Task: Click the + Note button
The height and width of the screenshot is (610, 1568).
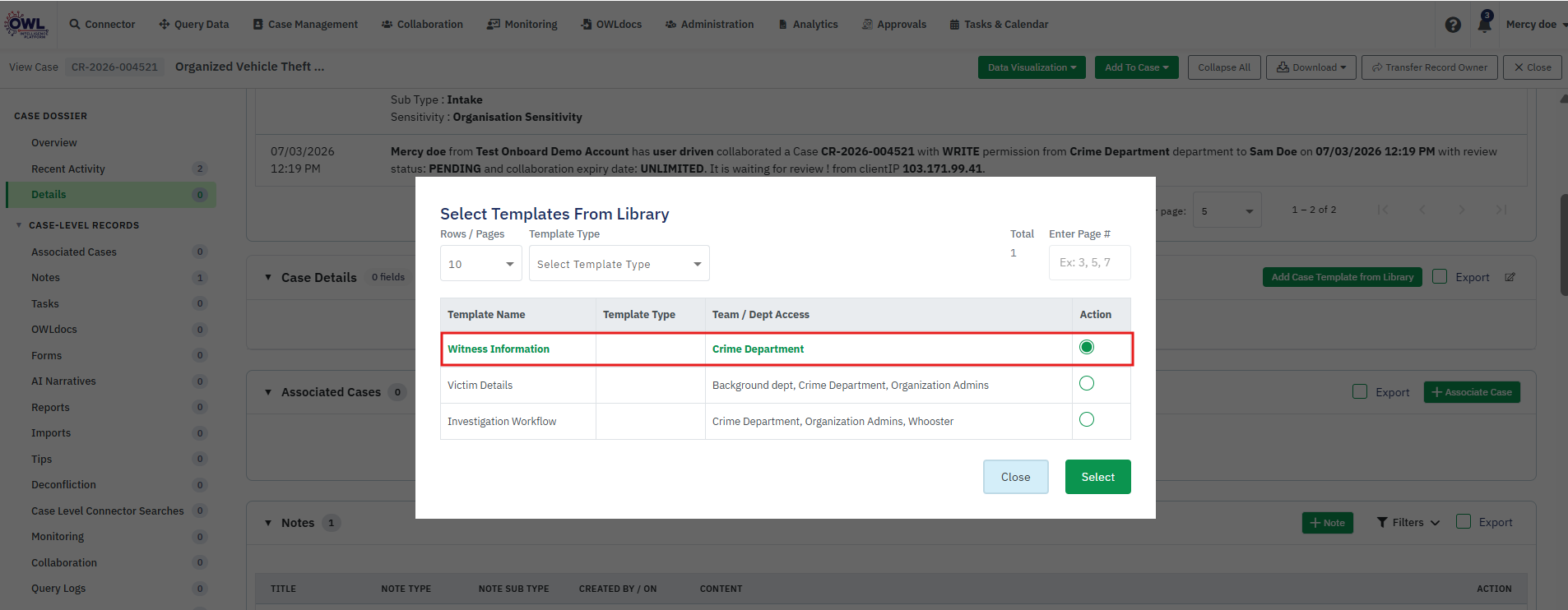Action: click(x=1327, y=523)
